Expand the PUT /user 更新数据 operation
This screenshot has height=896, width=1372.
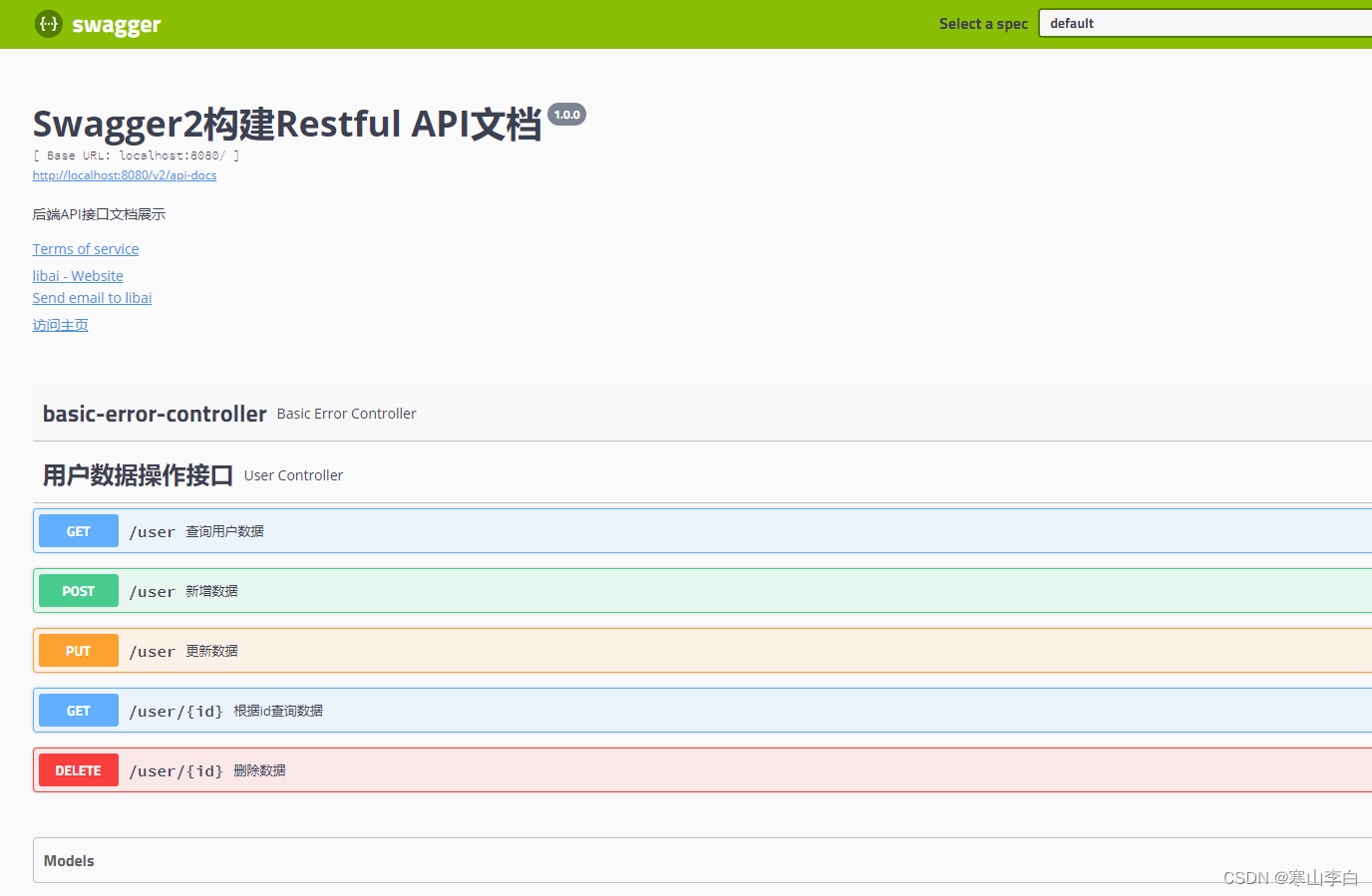point(703,651)
